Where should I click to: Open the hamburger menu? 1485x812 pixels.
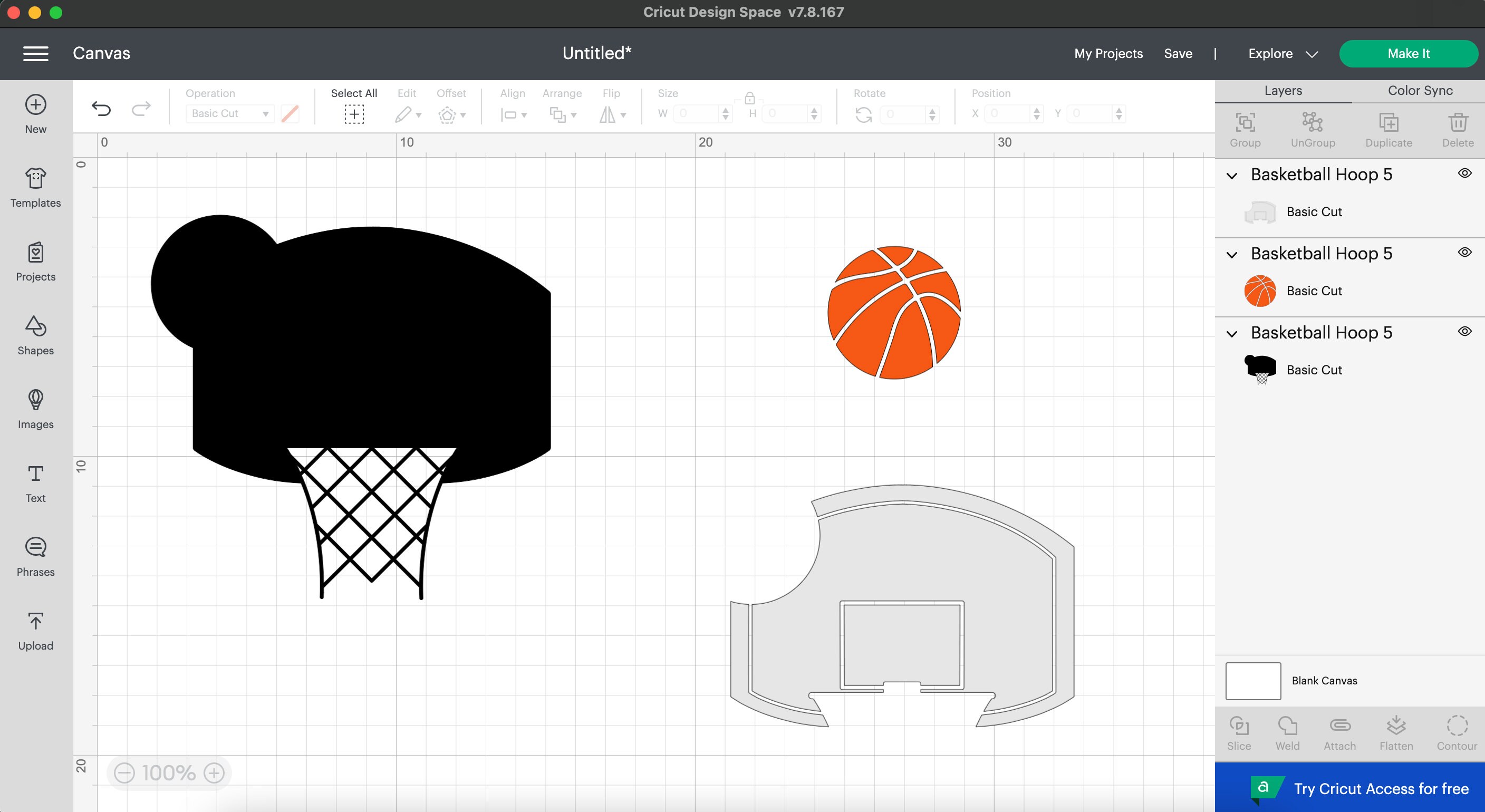36,53
